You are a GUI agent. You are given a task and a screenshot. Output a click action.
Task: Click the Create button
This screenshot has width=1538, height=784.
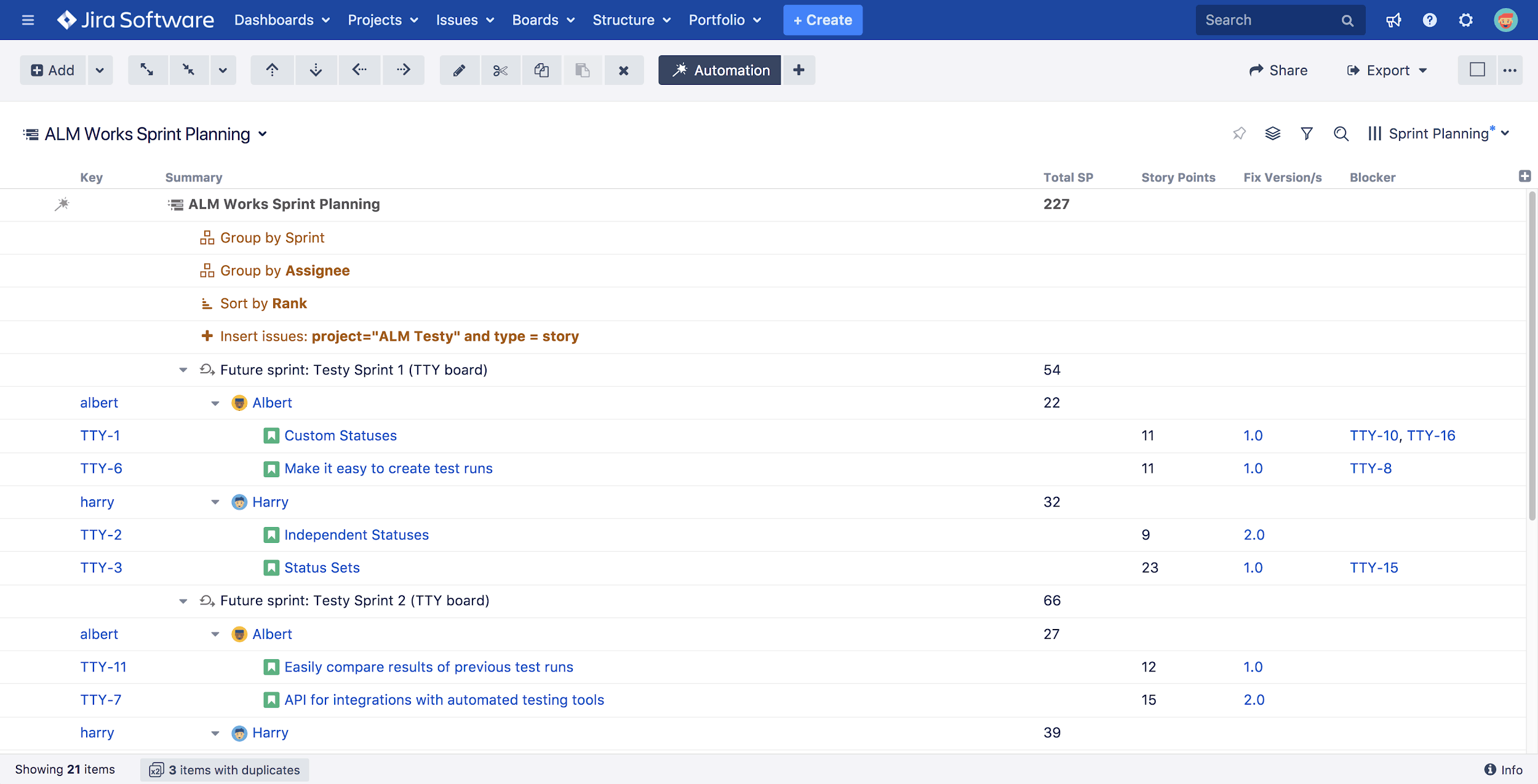point(823,20)
